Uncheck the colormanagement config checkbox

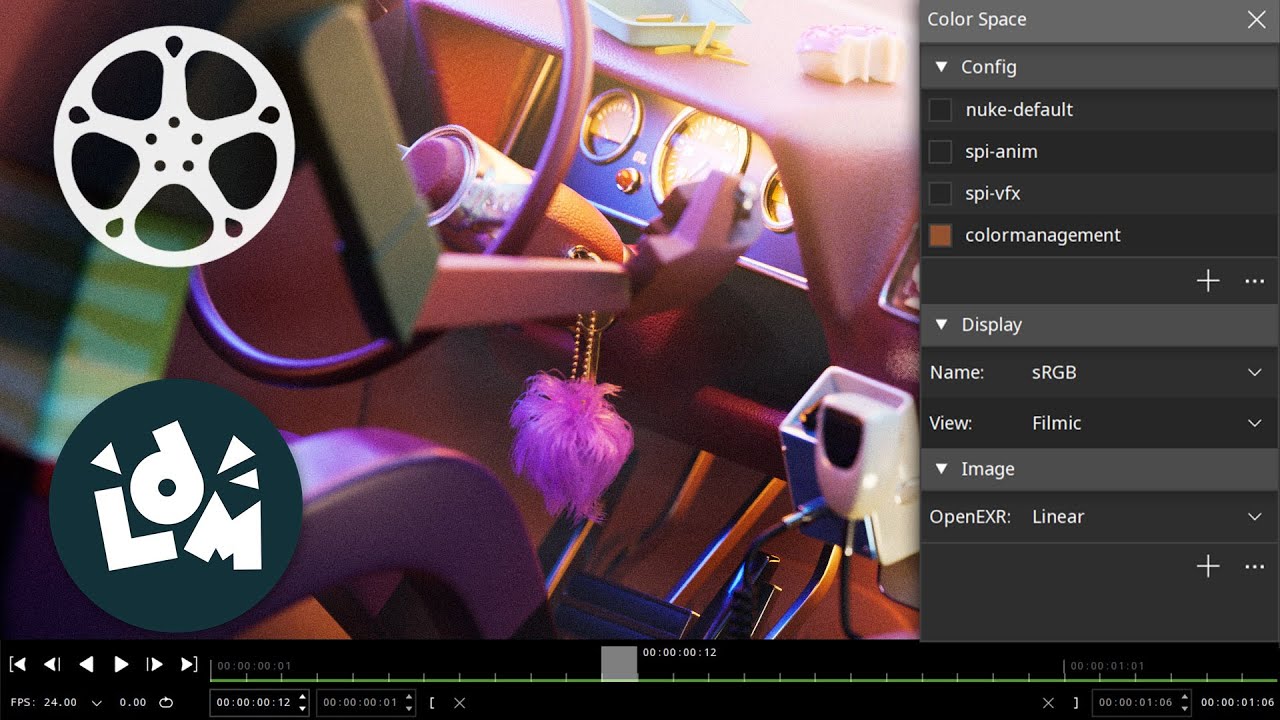coord(940,236)
